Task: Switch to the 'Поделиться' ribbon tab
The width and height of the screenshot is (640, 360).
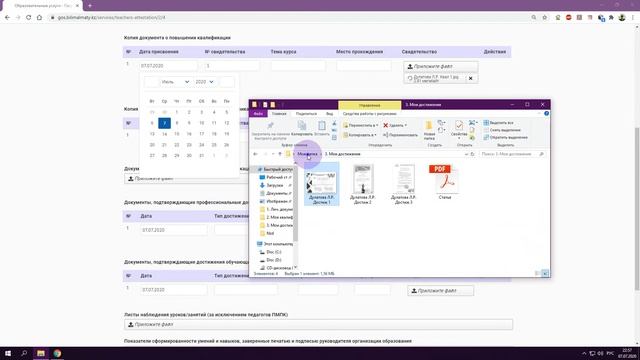Action: 306,113
